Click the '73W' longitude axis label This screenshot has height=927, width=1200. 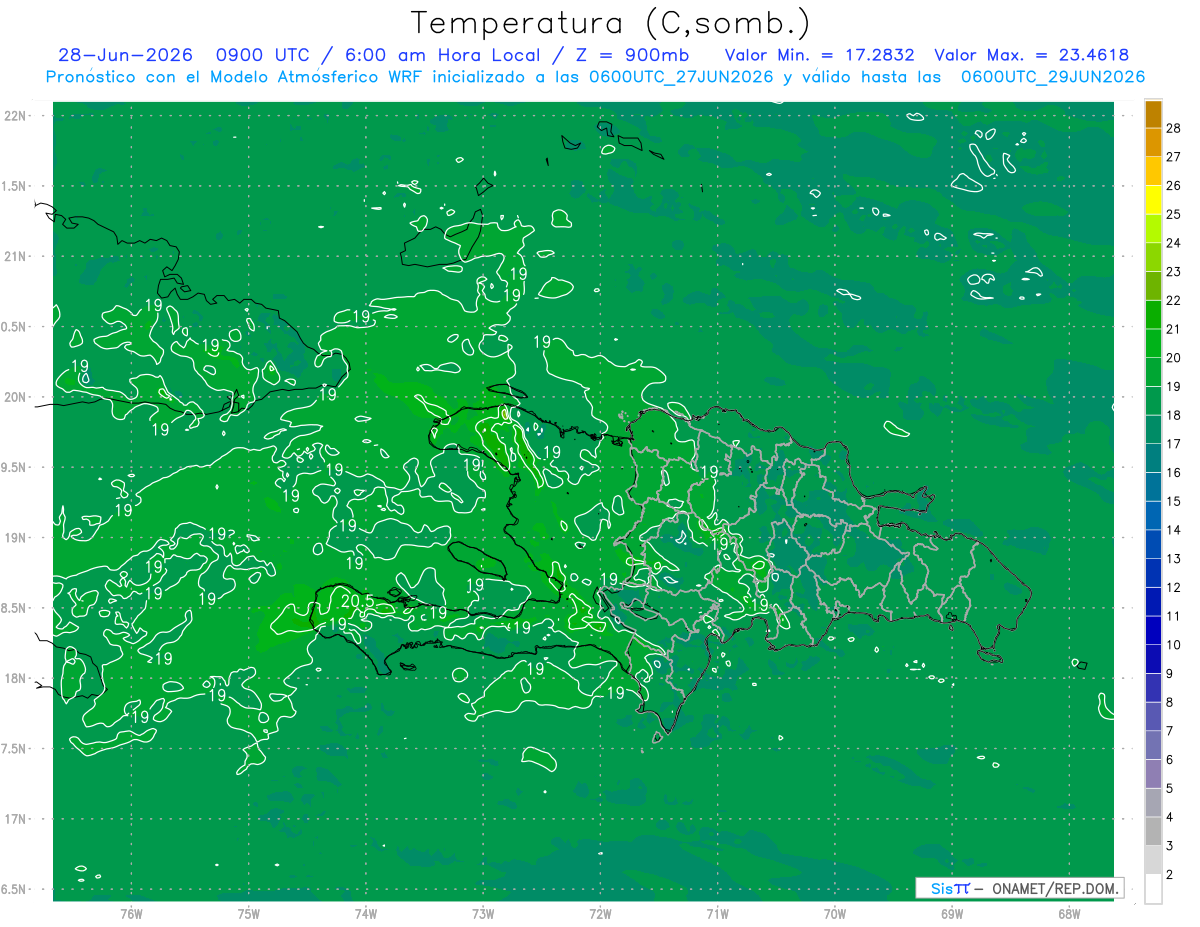tap(483, 913)
